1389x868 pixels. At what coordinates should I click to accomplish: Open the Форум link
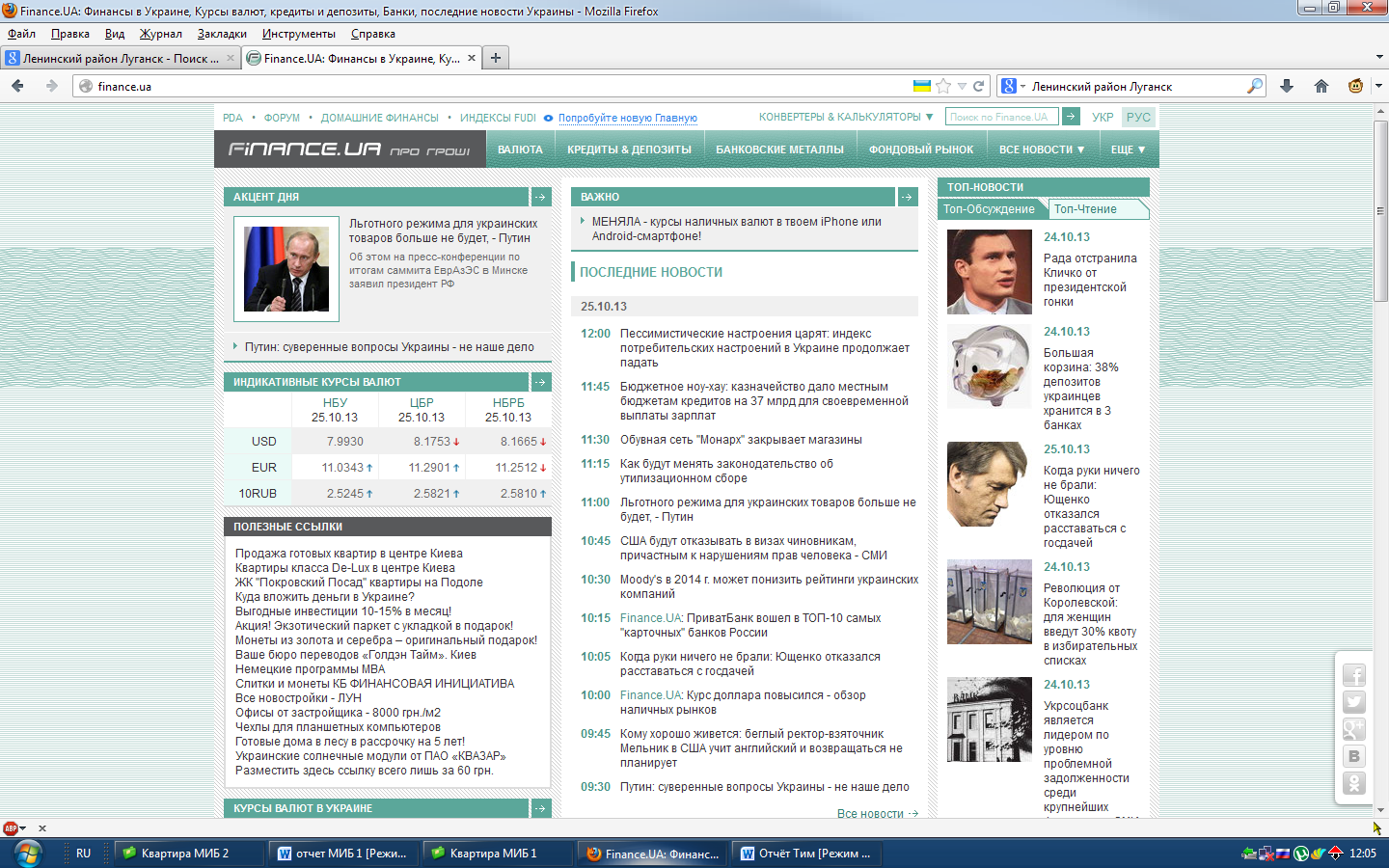282,118
